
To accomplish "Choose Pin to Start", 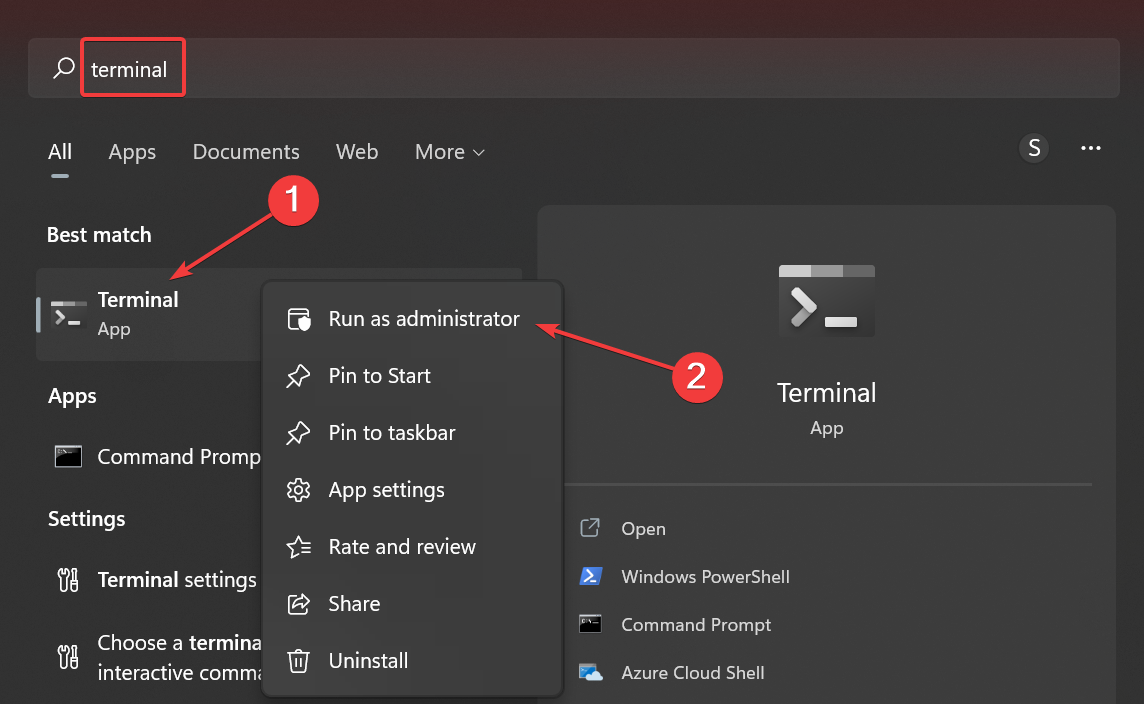I will pos(379,376).
